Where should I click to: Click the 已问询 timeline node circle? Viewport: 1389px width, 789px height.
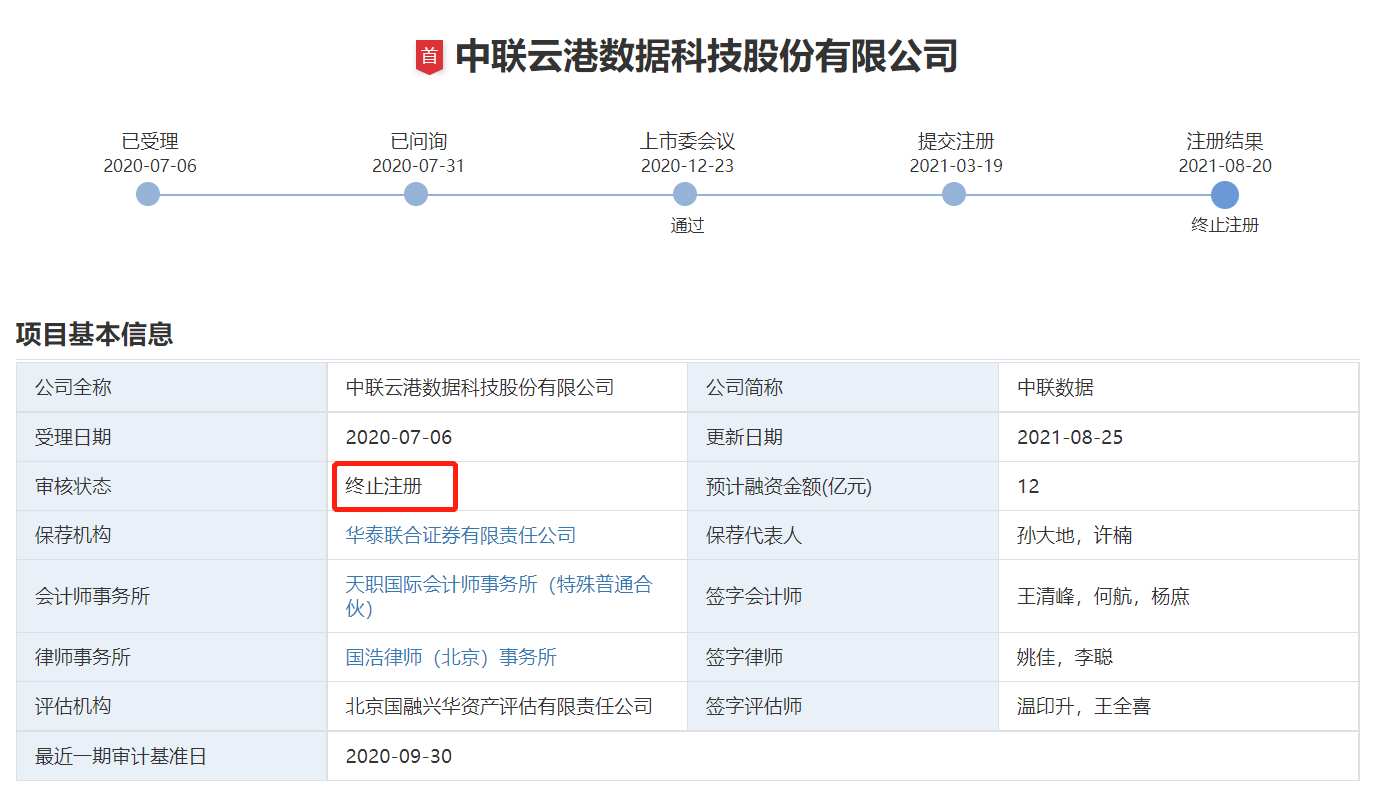pos(416,194)
